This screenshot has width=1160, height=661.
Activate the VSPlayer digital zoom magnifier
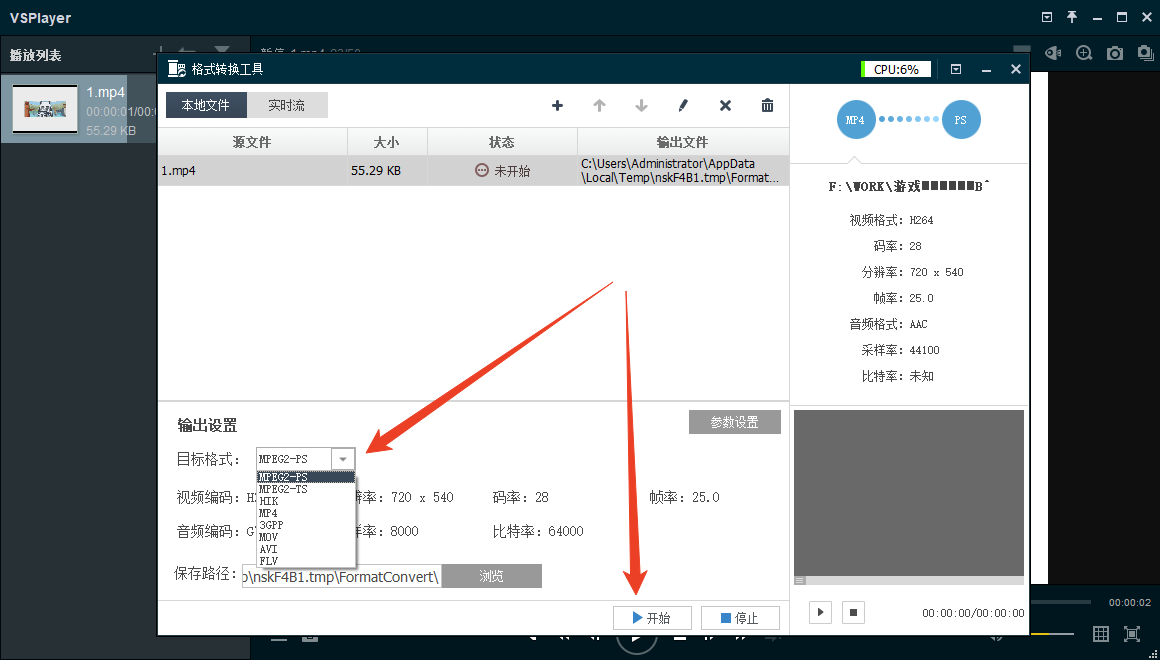pos(1084,53)
